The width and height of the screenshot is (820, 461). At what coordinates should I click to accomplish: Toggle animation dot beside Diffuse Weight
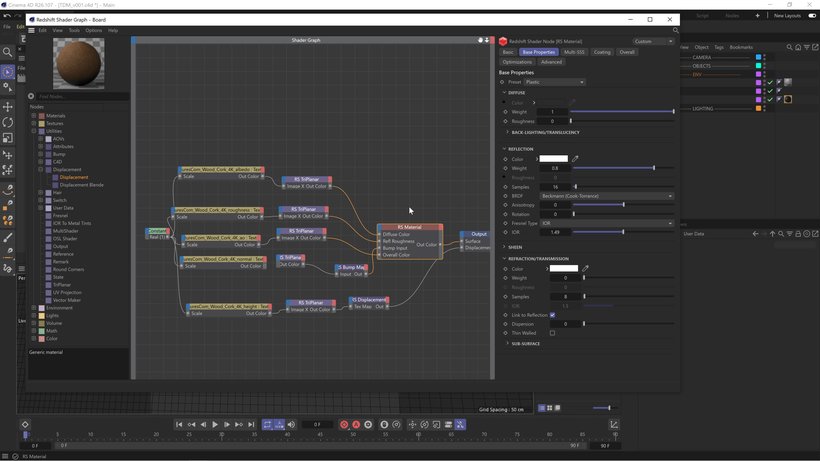[x=505, y=112]
